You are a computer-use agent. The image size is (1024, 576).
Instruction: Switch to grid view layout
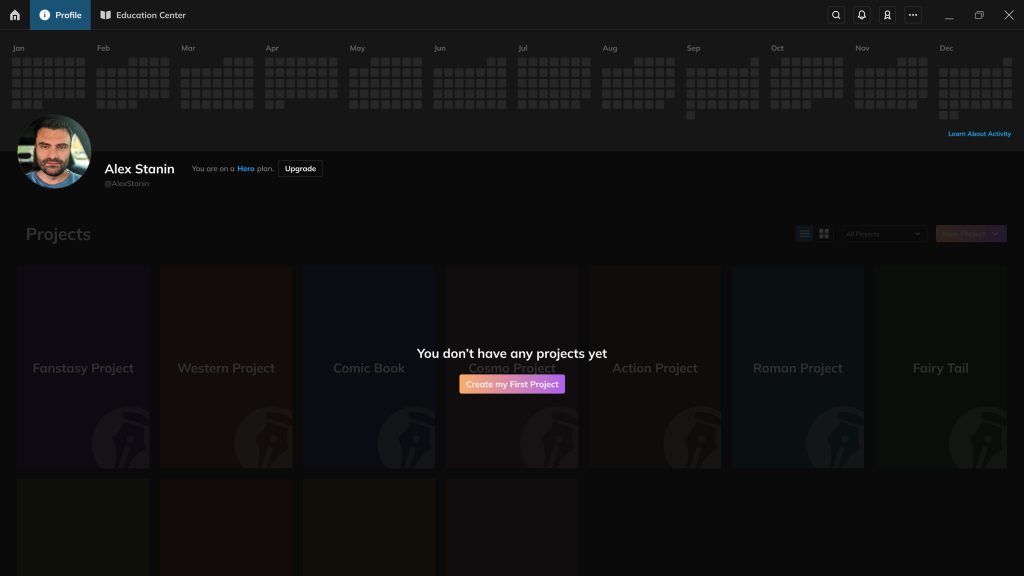coord(824,234)
